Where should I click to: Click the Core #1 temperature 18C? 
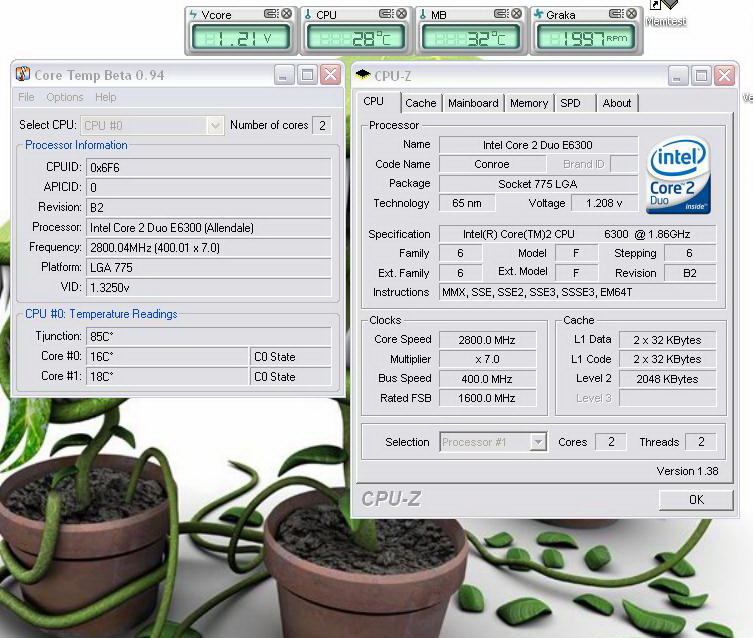[167, 377]
